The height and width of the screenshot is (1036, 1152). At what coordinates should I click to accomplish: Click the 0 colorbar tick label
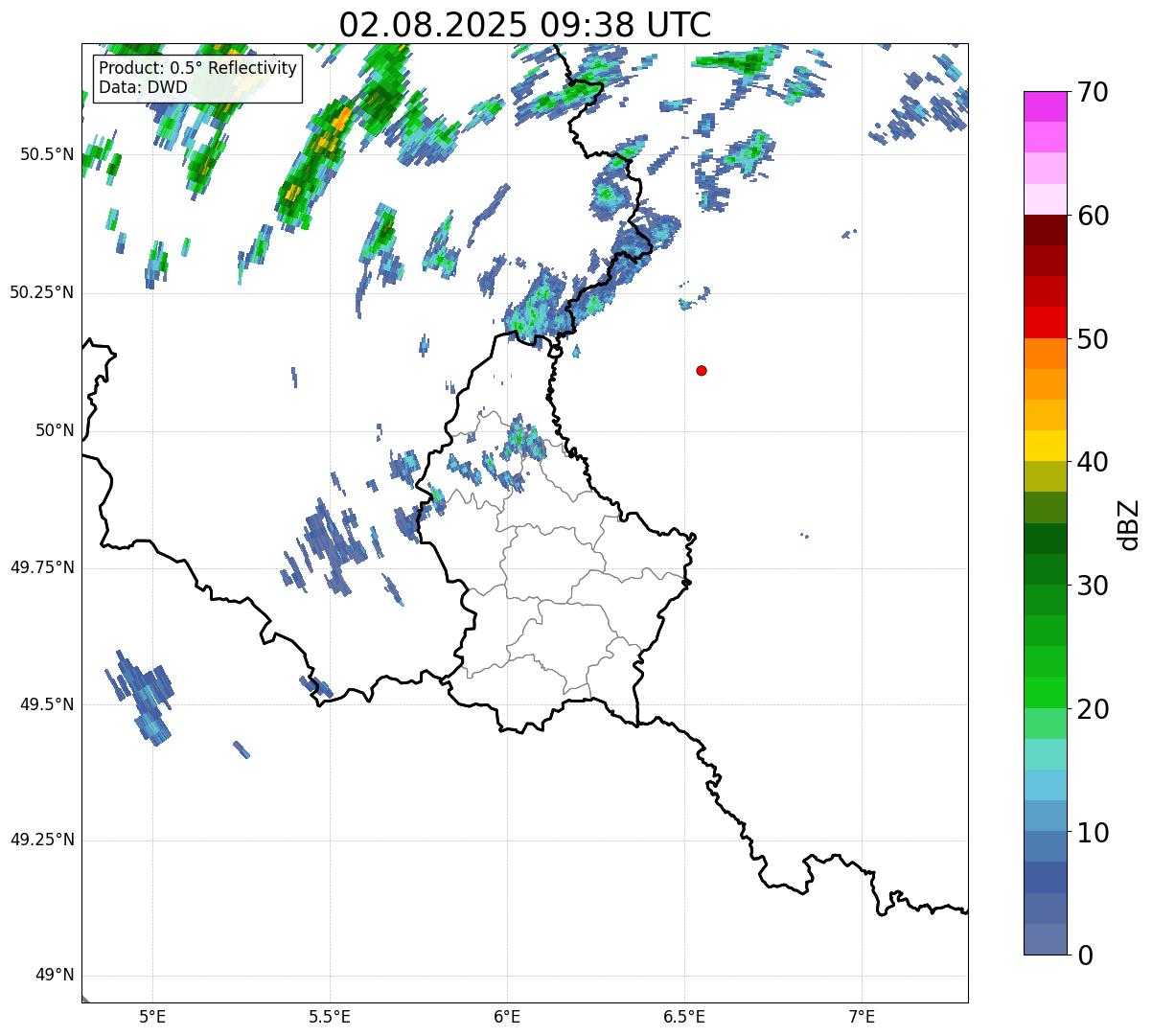[1084, 955]
